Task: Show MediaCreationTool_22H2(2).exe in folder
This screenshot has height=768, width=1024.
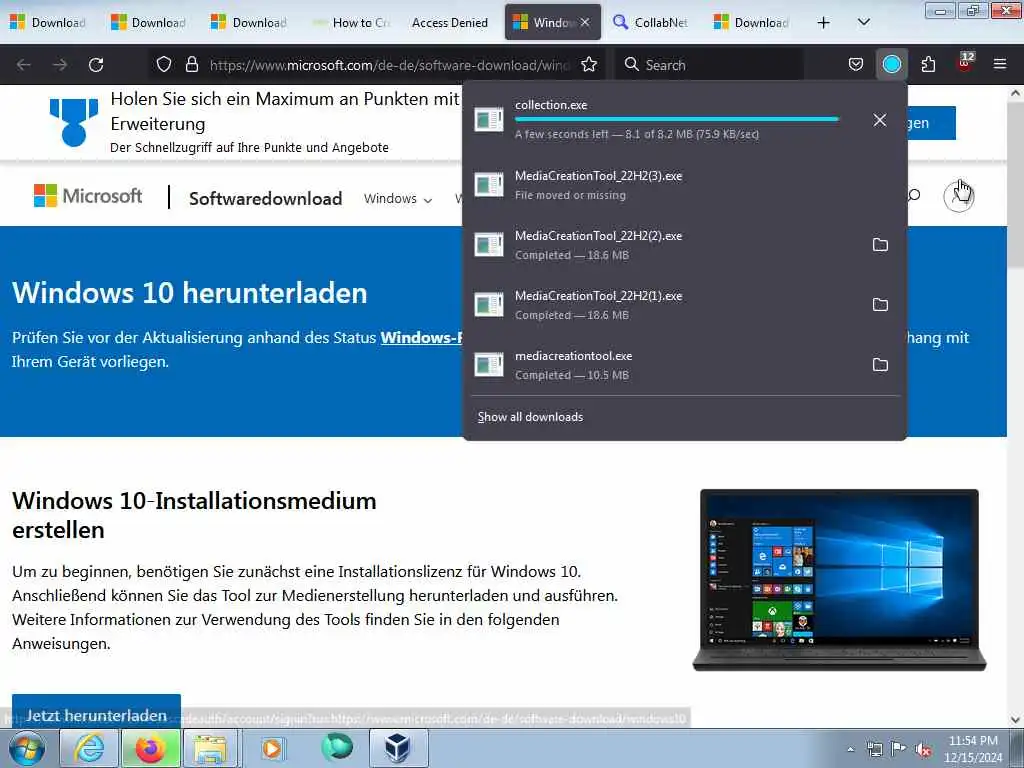Action: (880, 245)
